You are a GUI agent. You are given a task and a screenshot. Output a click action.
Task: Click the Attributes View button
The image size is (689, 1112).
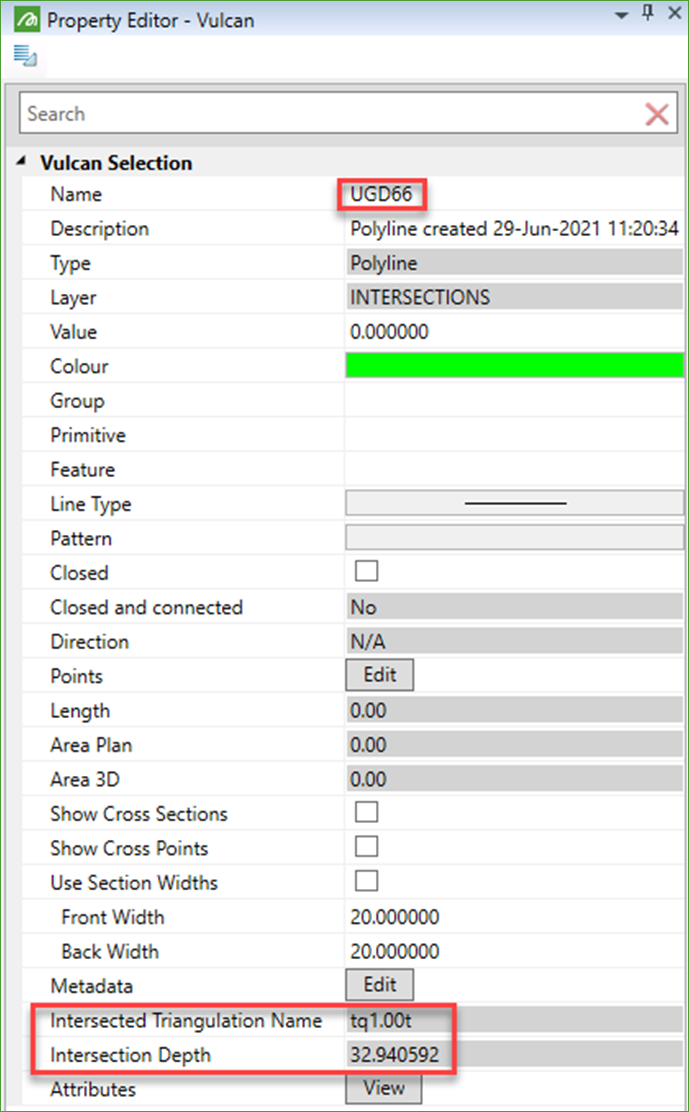384,1088
